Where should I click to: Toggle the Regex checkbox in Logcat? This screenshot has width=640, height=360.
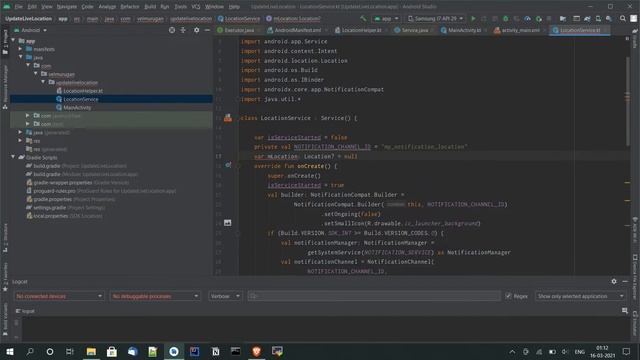pos(508,296)
